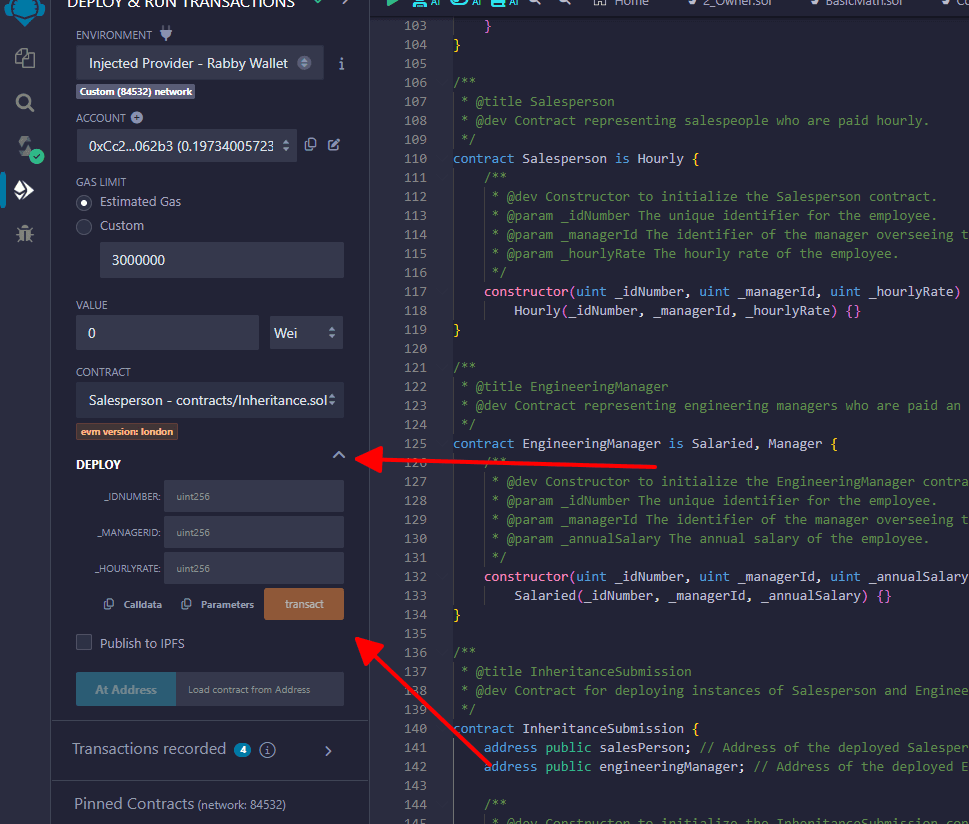Screen dimensions: 969x824
Task: Select the Estimated Gas radio button
Action: pyautogui.click(x=84, y=203)
